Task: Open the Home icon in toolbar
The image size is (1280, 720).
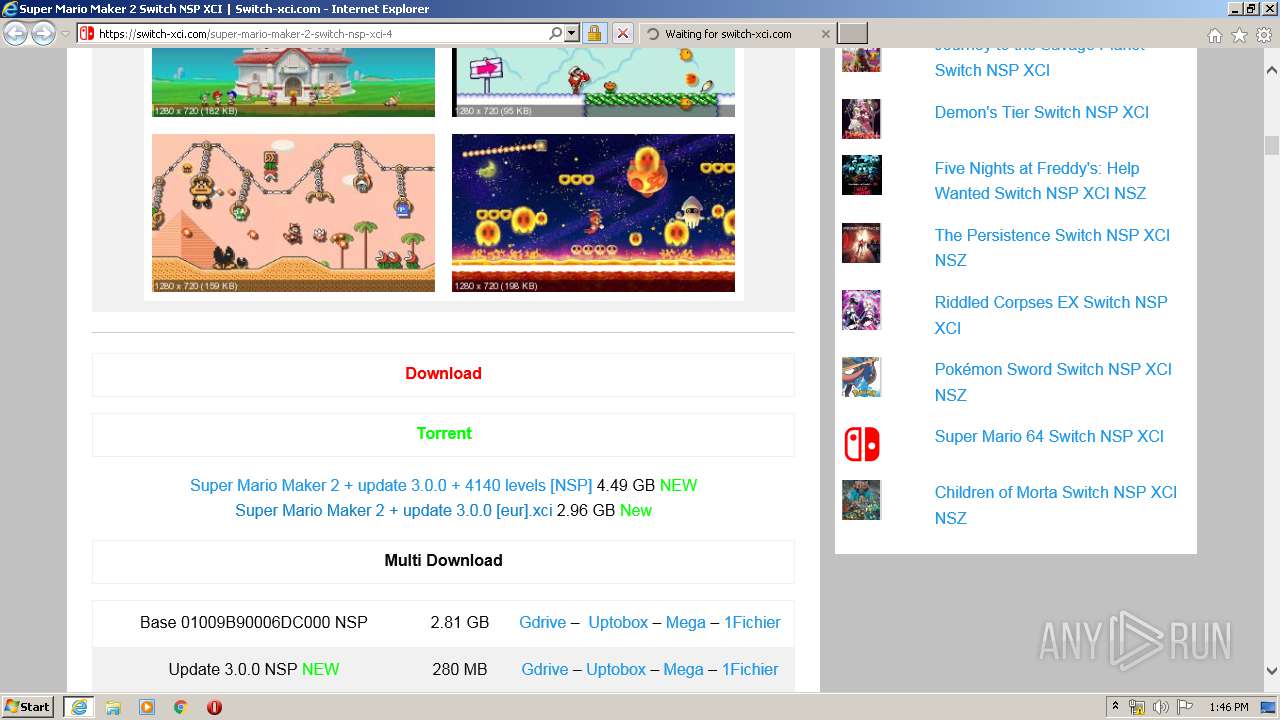Action: coord(1214,35)
